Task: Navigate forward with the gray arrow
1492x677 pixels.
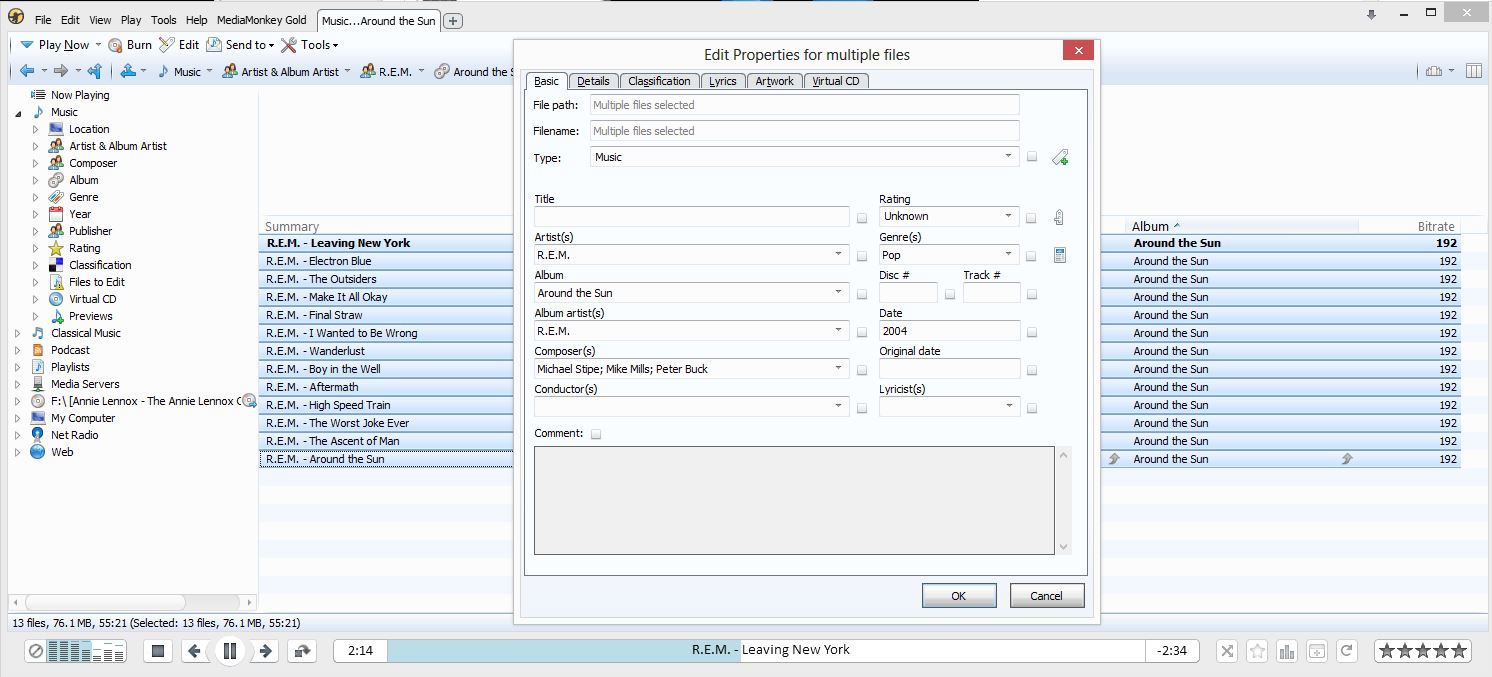Action: click(x=60, y=71)
